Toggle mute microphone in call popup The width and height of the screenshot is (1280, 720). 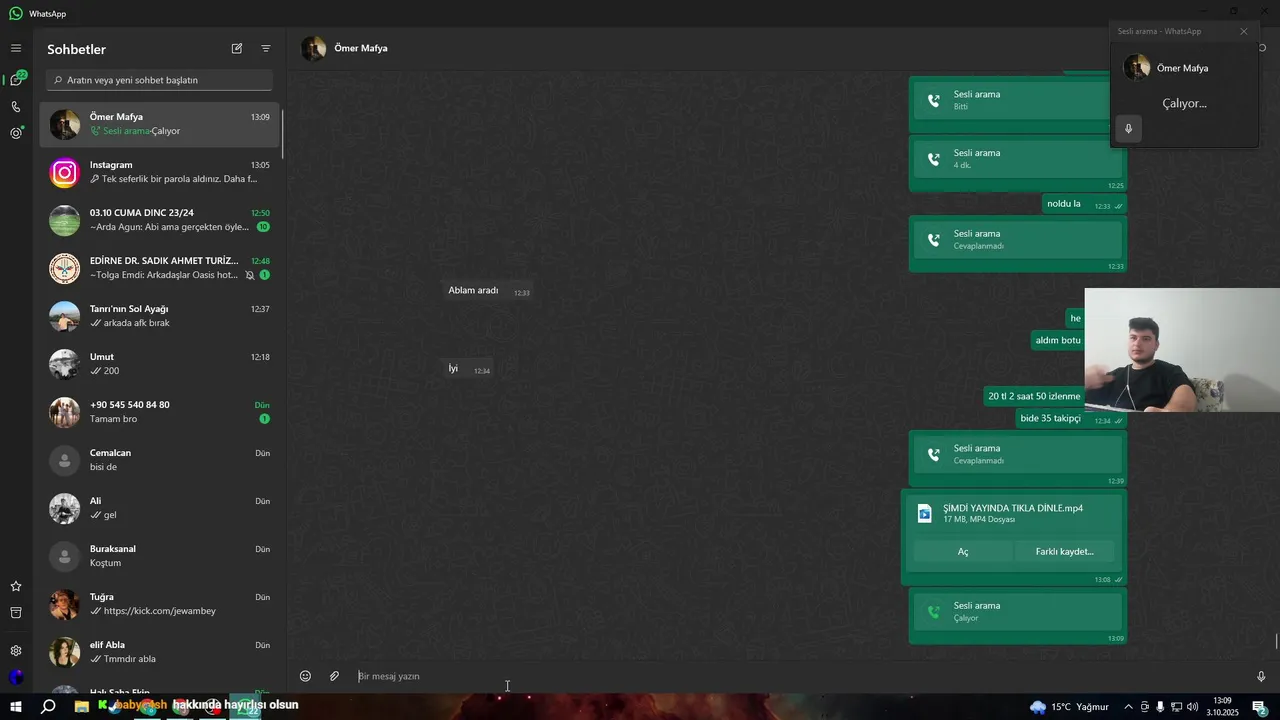tap(1128, 129)
